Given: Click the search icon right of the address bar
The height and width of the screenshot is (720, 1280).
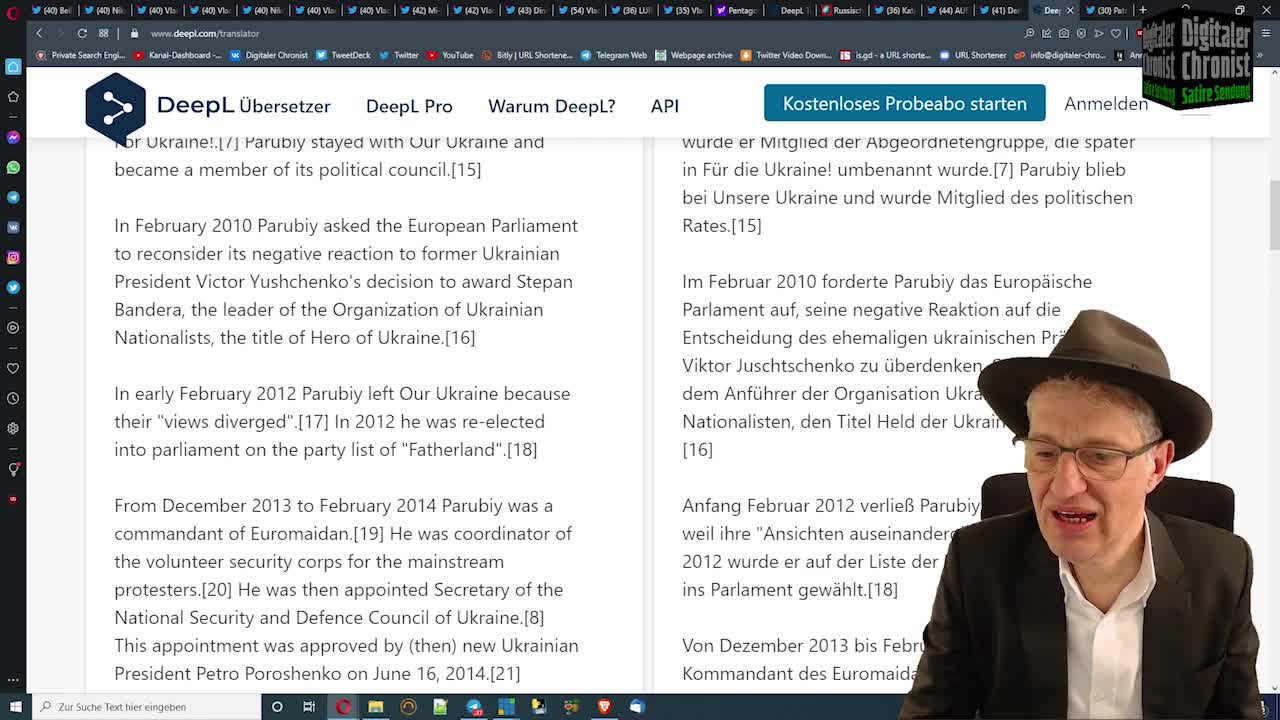Looking at the screenshot, I should coord(1029,33).
